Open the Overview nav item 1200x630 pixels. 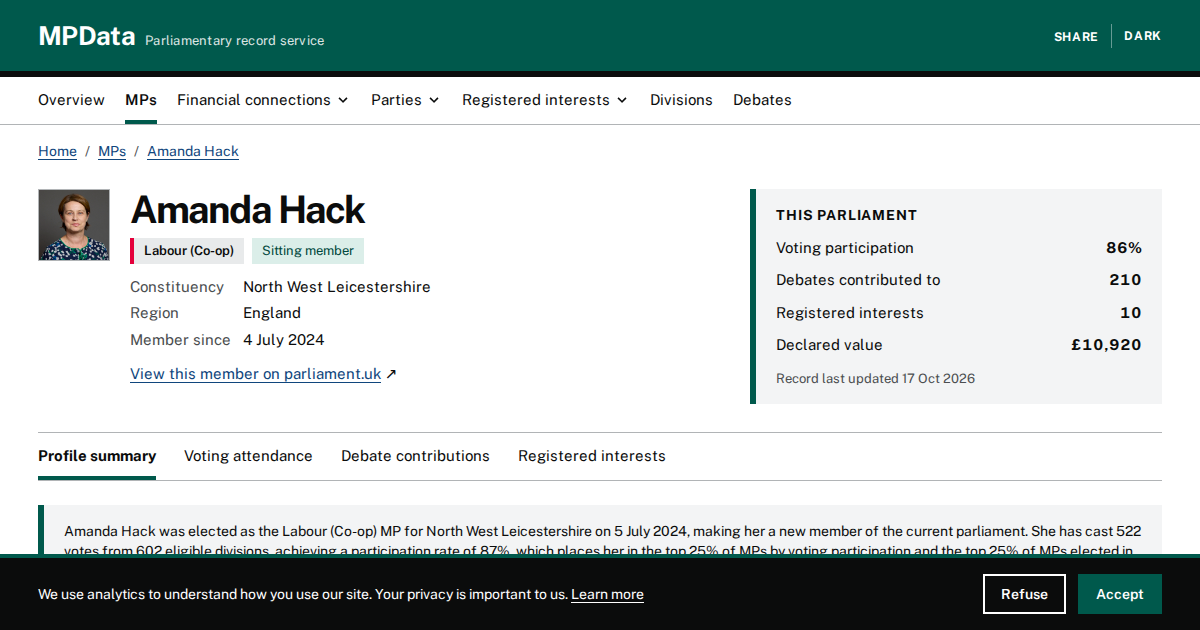(71, 100)
